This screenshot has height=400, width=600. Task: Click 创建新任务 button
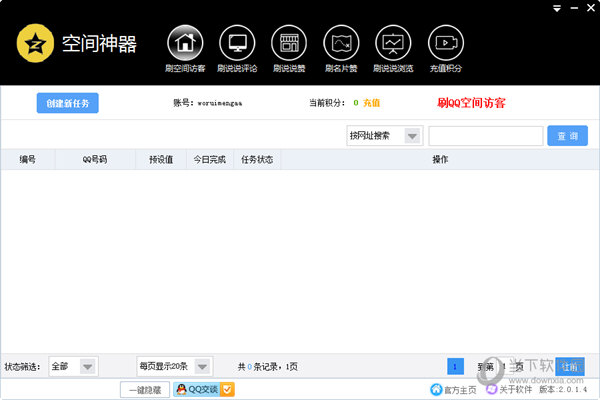[68, 103]
